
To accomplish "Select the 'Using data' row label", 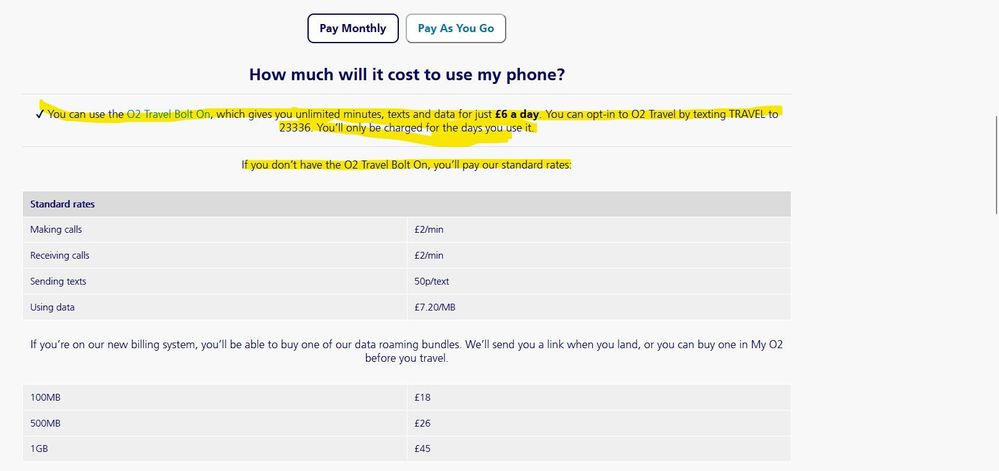I will pos(52,307).
